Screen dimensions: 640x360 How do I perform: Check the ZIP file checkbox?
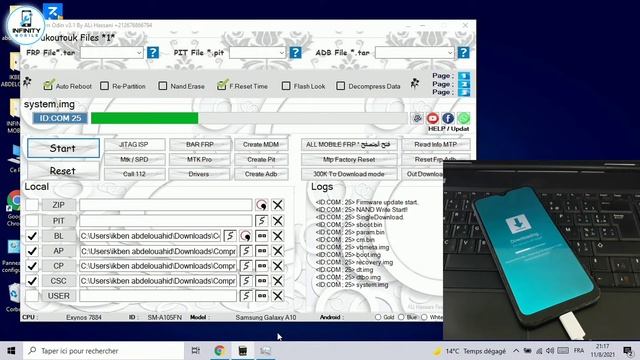click(x=32, y=205)
